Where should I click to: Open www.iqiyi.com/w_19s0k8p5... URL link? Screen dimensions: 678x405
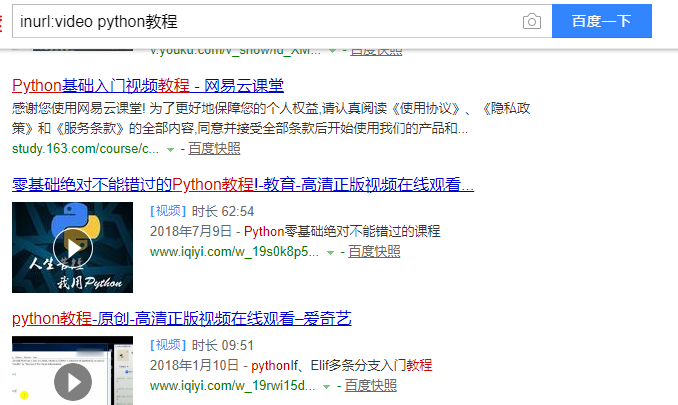234,252
